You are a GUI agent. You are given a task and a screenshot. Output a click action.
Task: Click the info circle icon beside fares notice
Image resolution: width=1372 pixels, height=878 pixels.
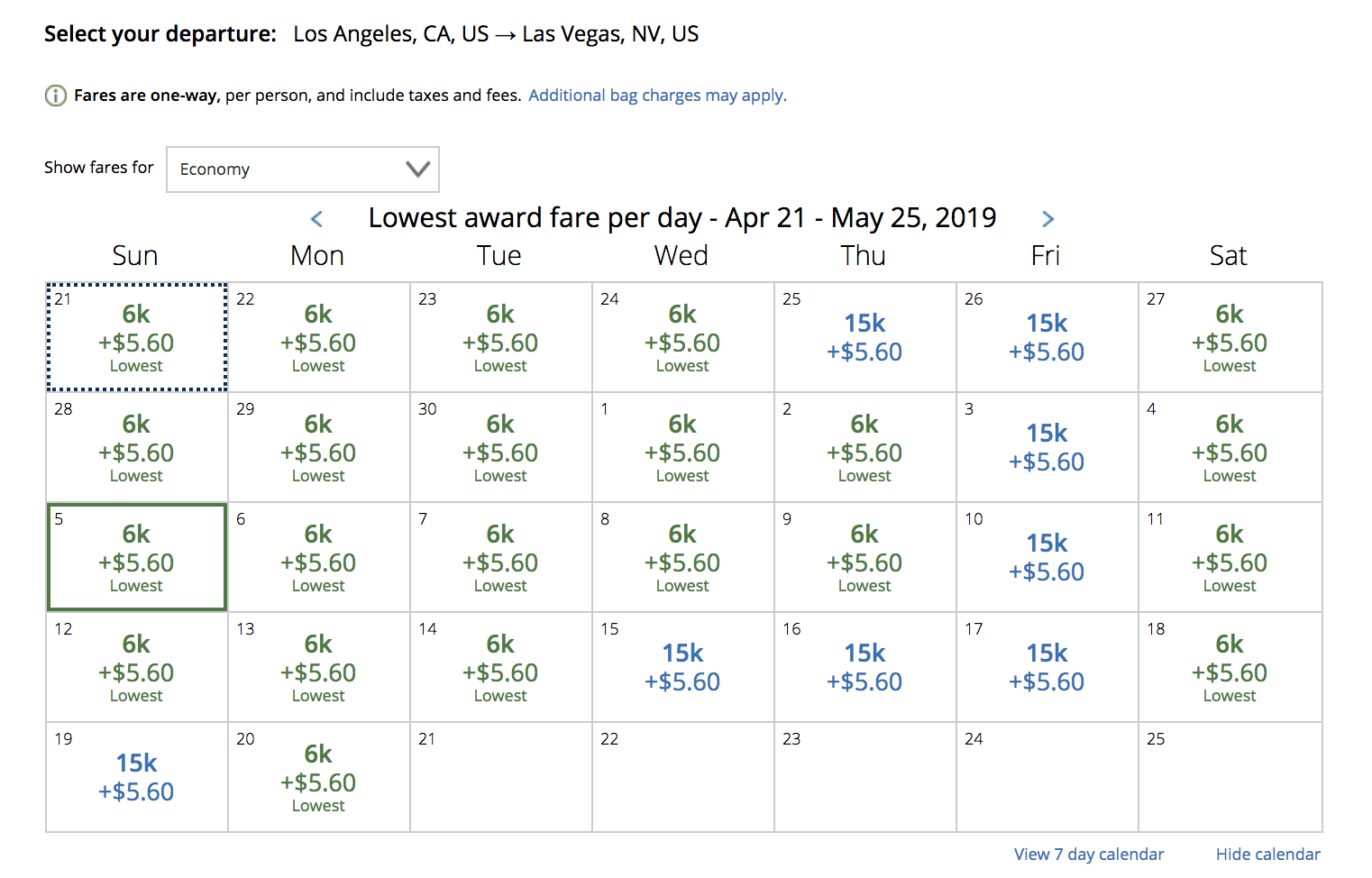click(x=56, y=96)
